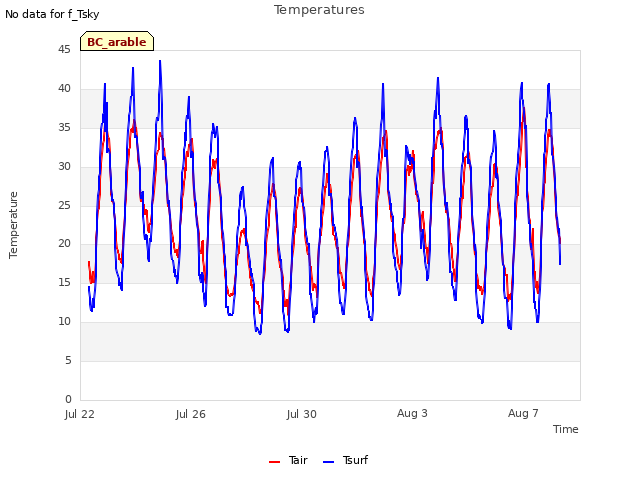Select the 'No data for f_Tsky' message
The height and width of the screenshot is (480, 640).
(x=52, y=14)
